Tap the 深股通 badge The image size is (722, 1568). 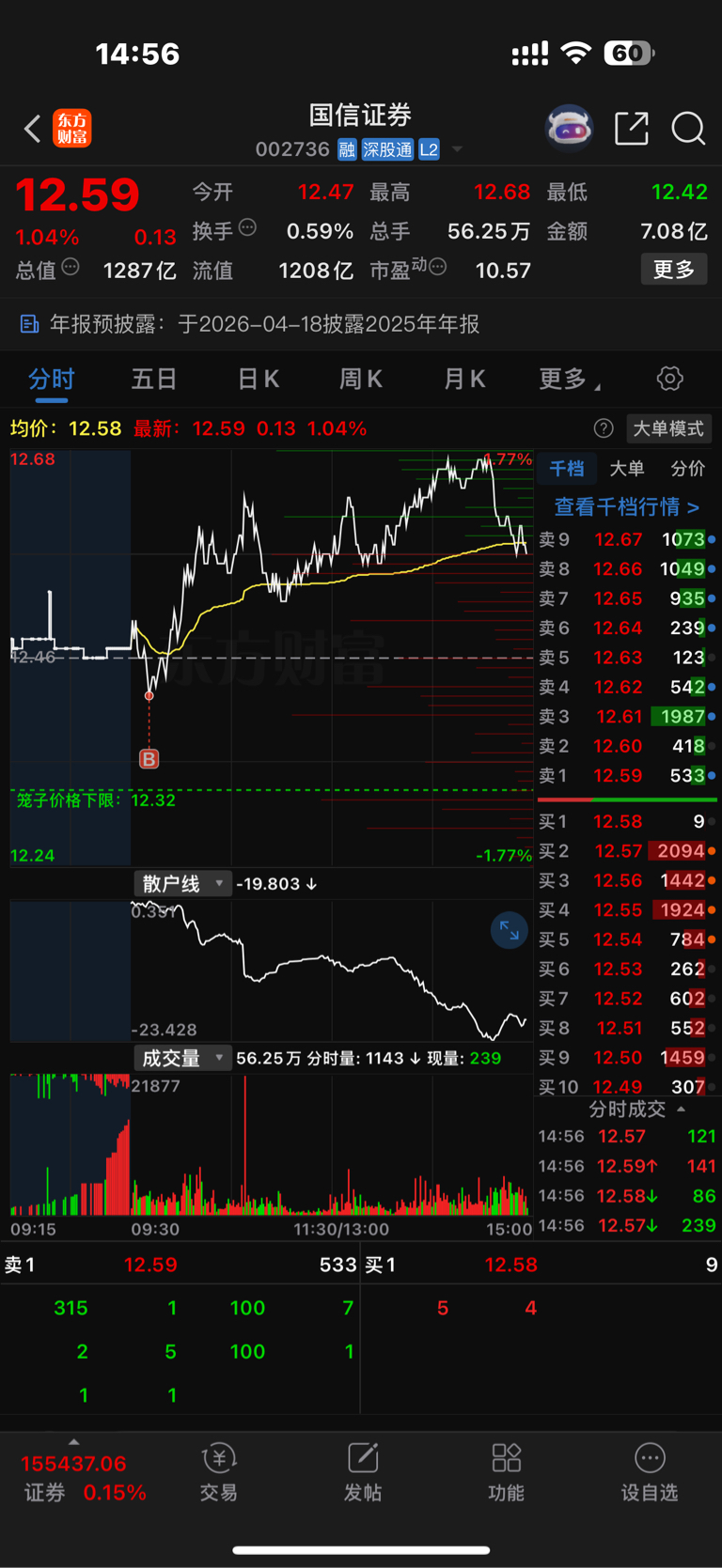click(387, 149)
